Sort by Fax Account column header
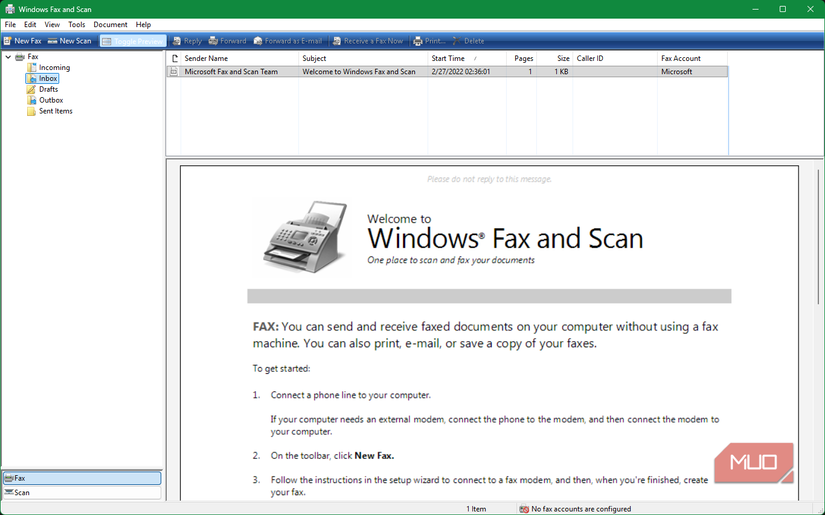825x515 pixels. 692,58
